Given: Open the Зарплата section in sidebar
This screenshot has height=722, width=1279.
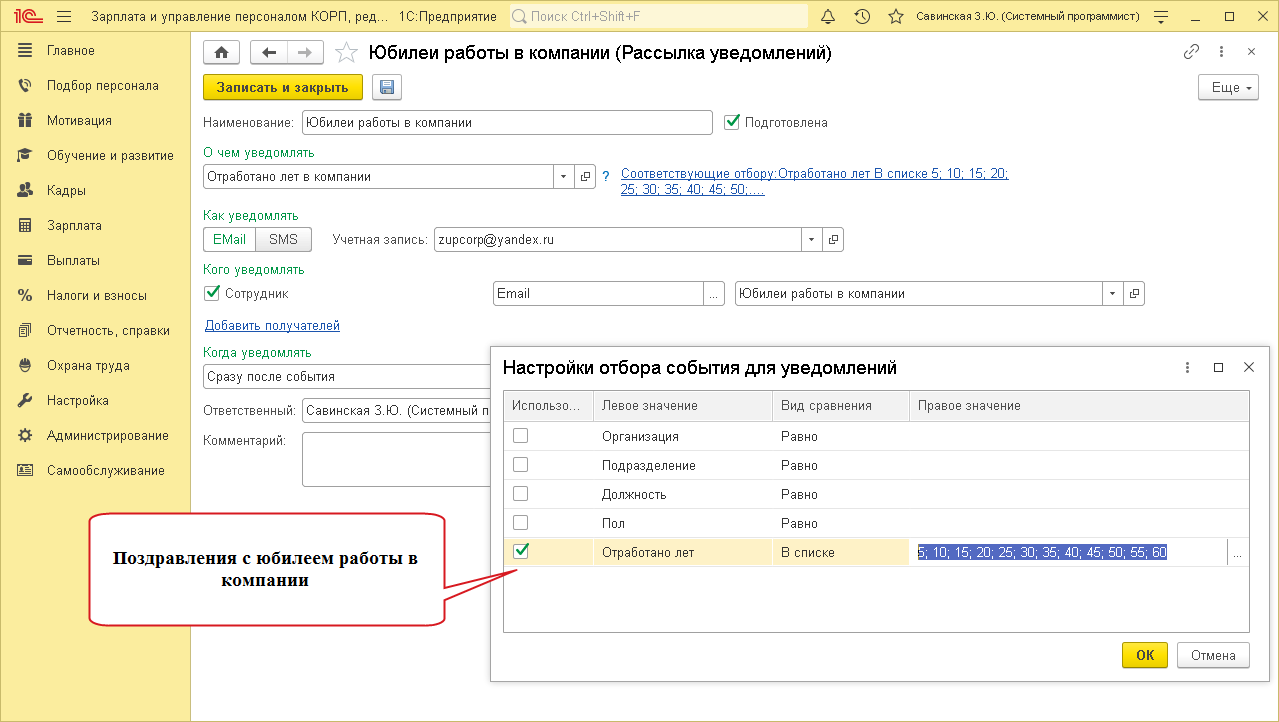Looking at the screenshot, I should [x=74, y=225].
